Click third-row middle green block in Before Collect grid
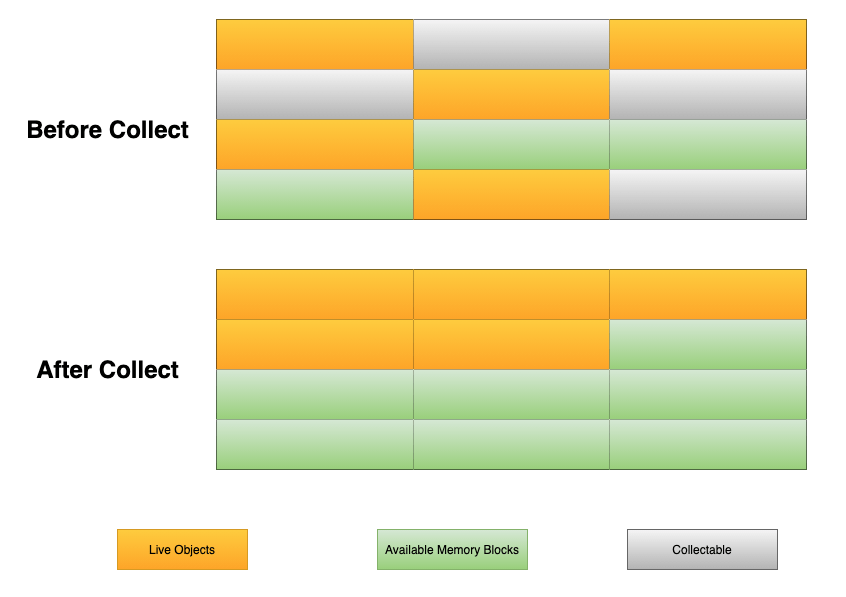 click(x=511, y=144)
